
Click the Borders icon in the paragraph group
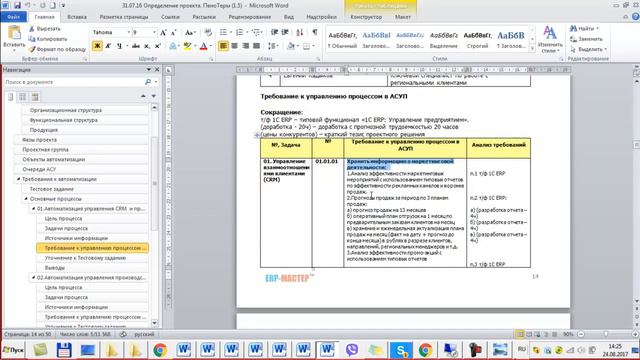pyautogui.click(x=307, y=46)
